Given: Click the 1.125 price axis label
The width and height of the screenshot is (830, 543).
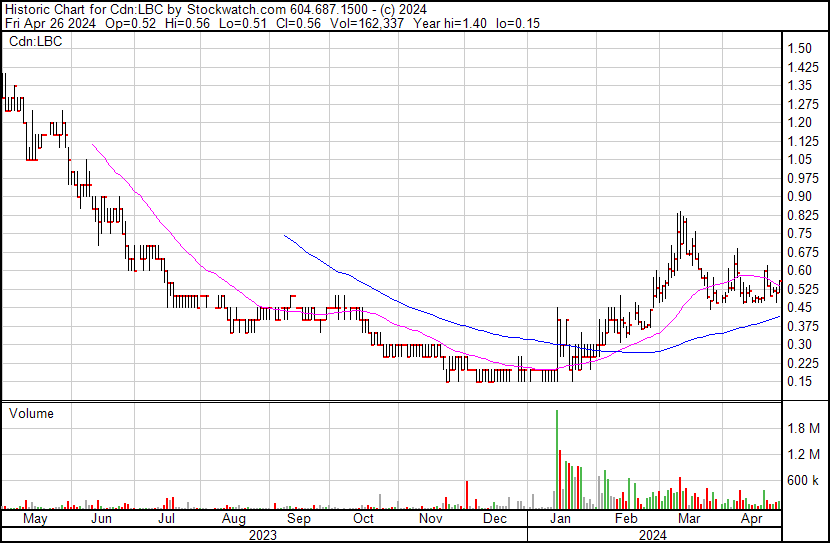Looking at the screenshot, I should (x=803, y=141).
